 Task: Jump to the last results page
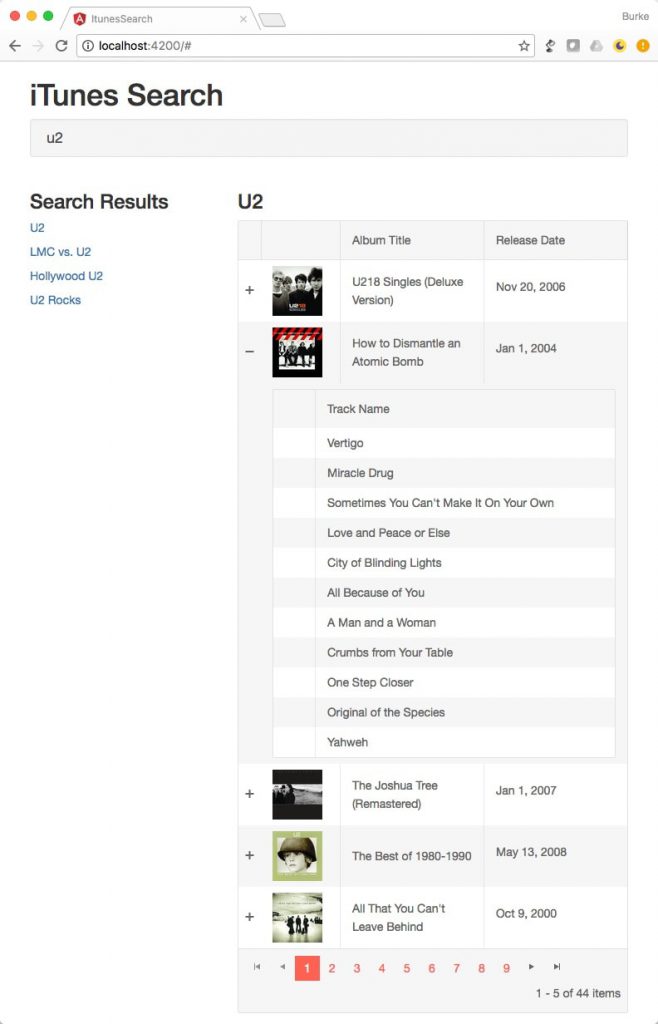[x=556, y=967]
